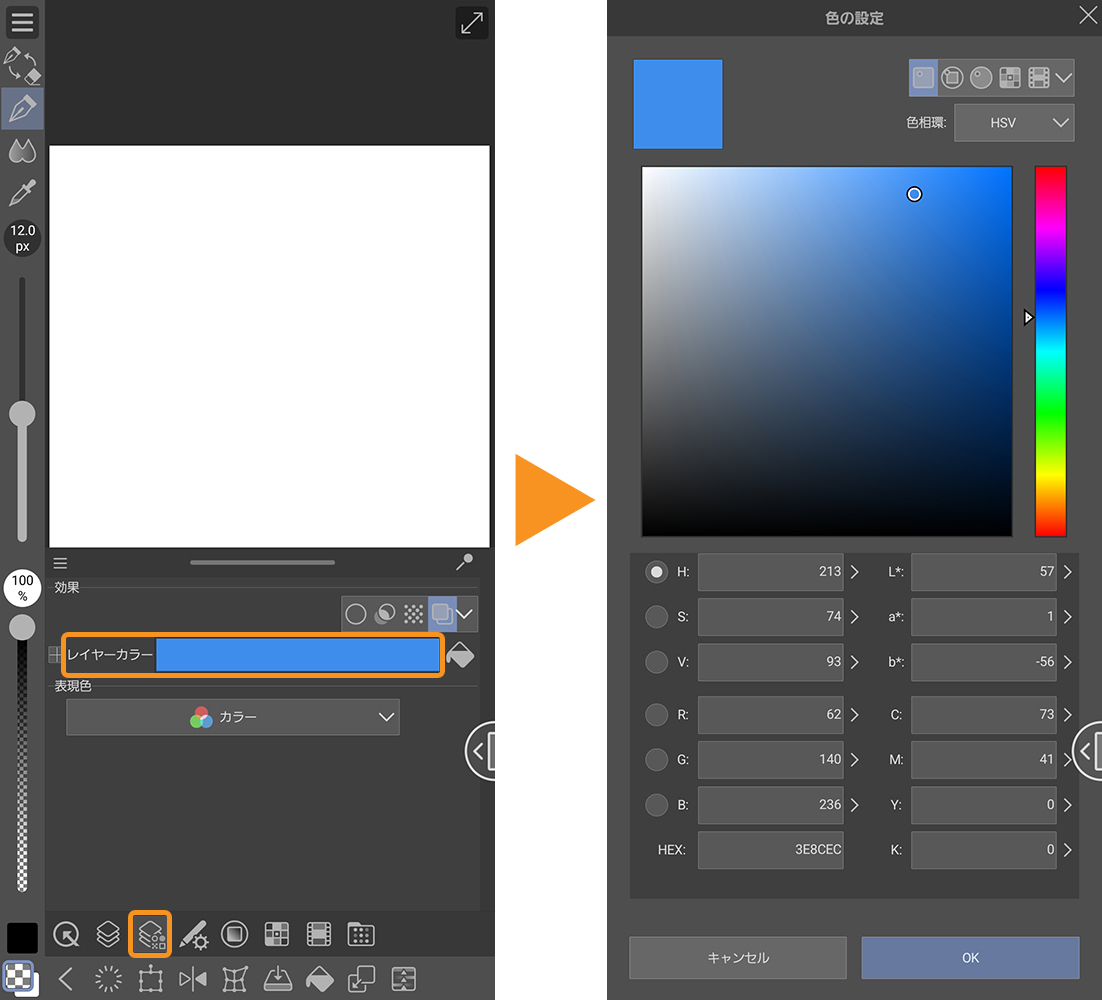The width and height of the screenshot is (1102, 1000).
Task: Click the キャンセル button
Action: pyautogui.click(x=737, y=957)
